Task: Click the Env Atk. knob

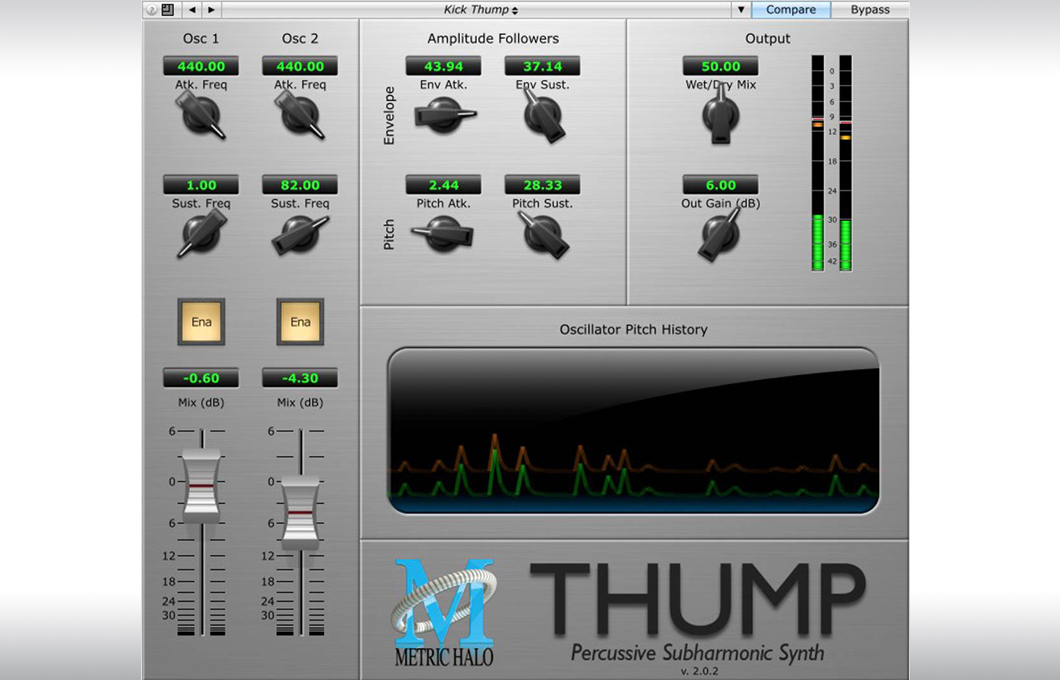Action: coord(443,115)
